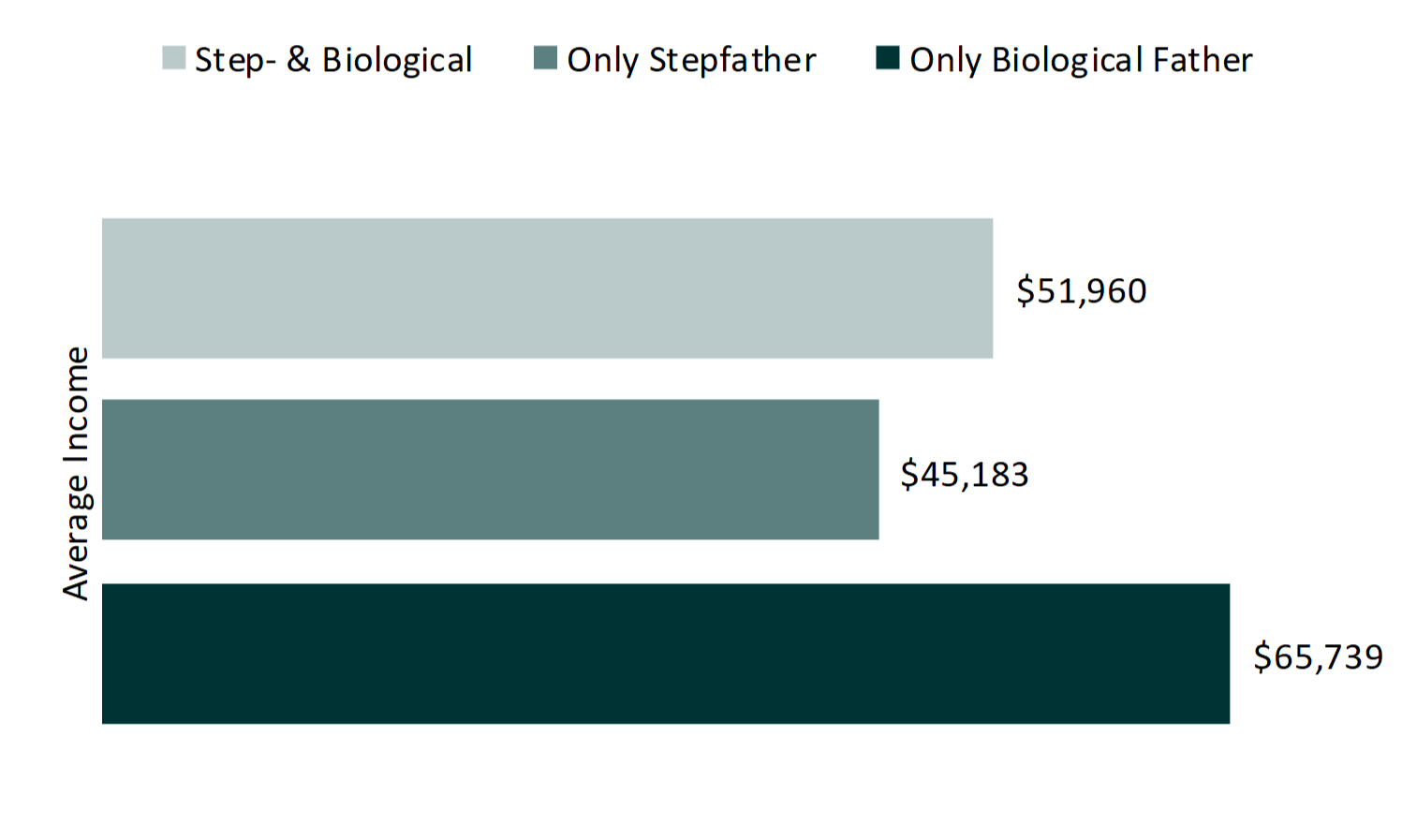Screen dimensions: 1402x840
Task: Click the medium teal Only Stepfather bar
Action: [x=490, y=469]
